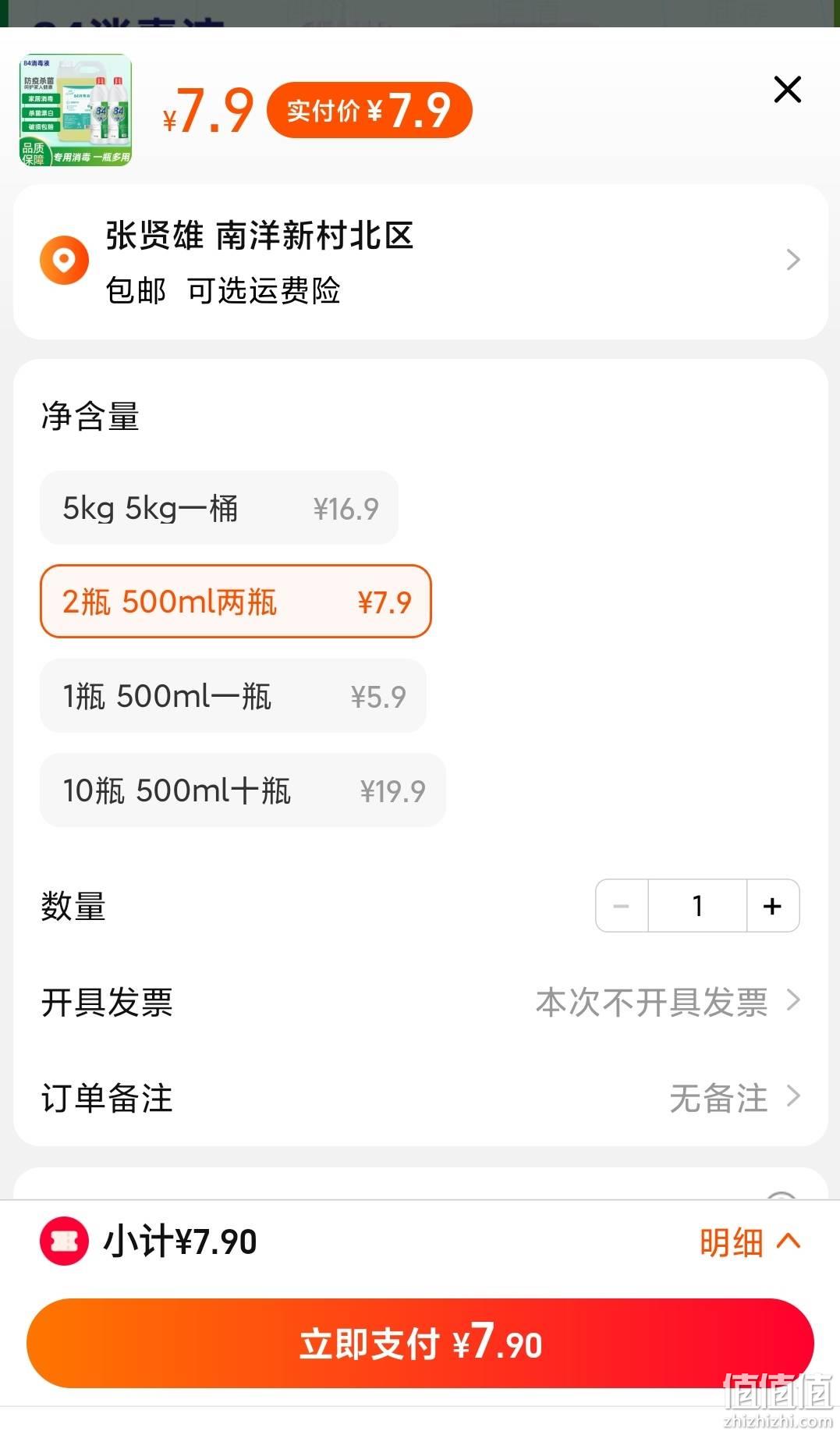The image size is (840, 1435).
Task: Tap the arrow icon beside 本次不开具发票
Action: coord(794,1000)
